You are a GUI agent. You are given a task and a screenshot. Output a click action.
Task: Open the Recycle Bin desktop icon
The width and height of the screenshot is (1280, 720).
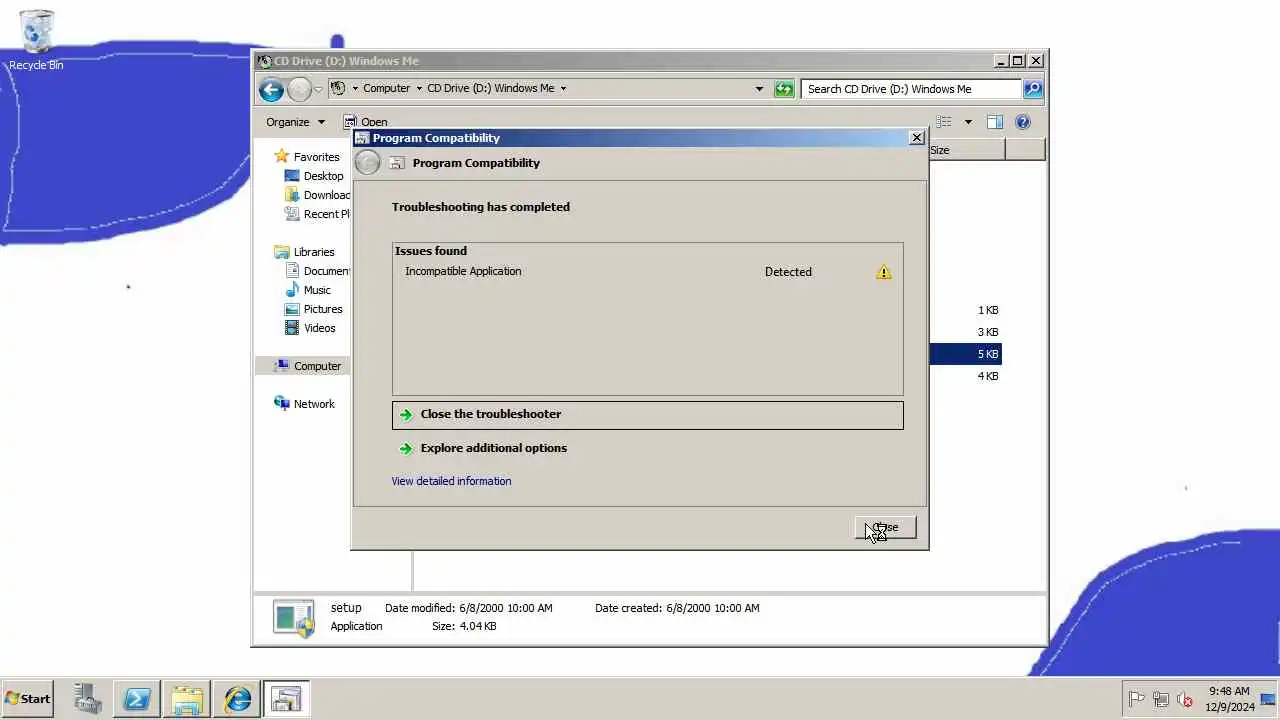36,40
